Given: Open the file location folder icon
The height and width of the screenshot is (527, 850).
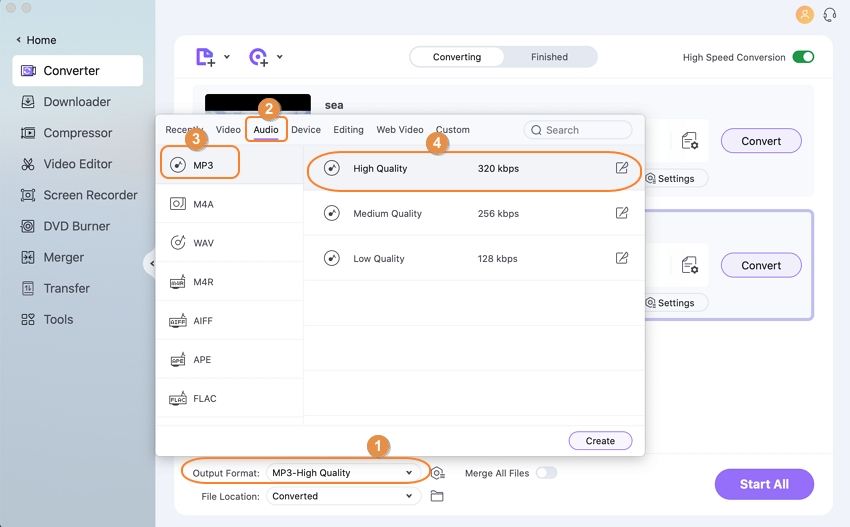Looking at the screenshot, I should (x=437, y=496).
